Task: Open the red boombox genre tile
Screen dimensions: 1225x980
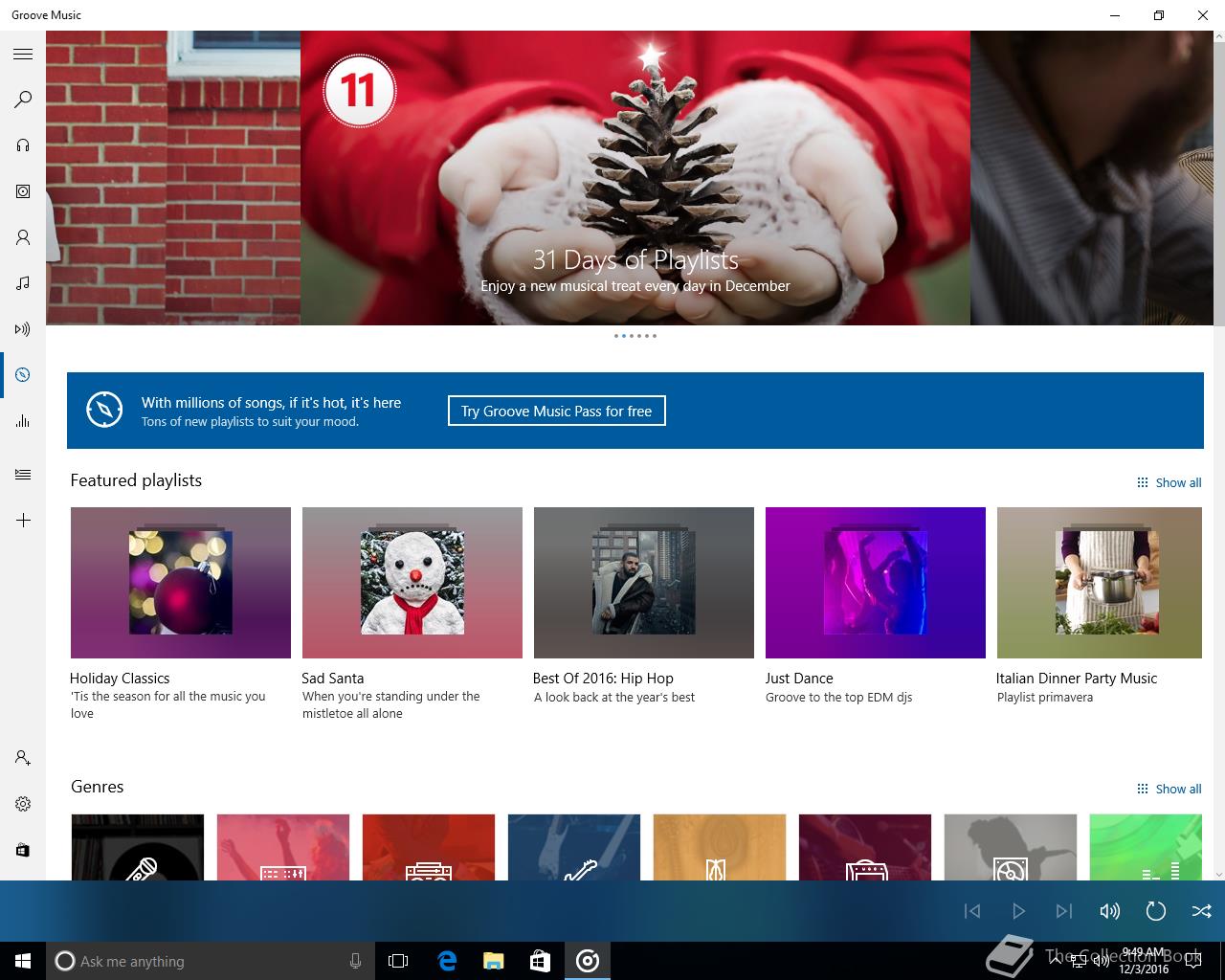Action: coord(429,847)
